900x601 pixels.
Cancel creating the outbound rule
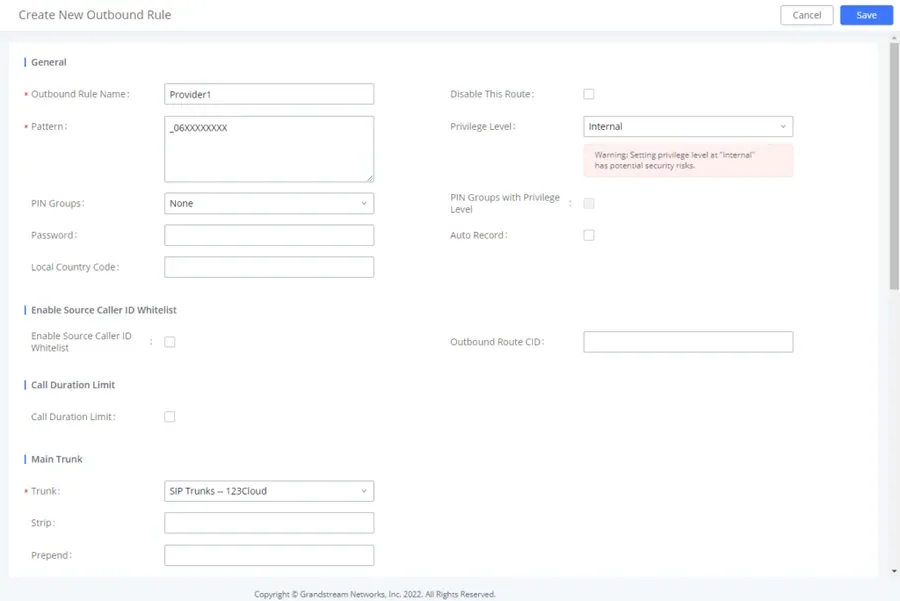(806, 15)
